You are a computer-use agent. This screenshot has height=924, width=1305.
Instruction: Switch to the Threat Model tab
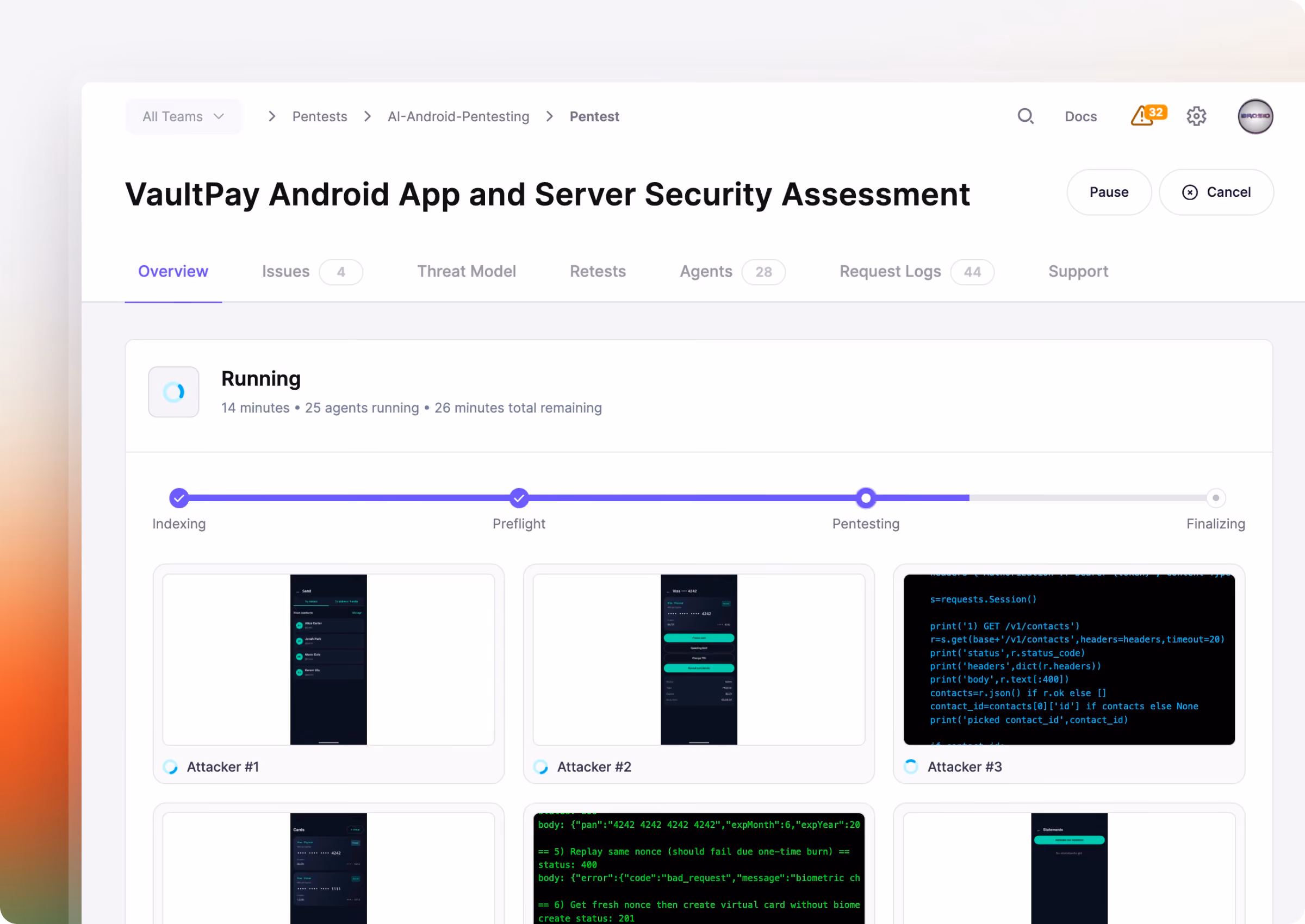(467, 271)
